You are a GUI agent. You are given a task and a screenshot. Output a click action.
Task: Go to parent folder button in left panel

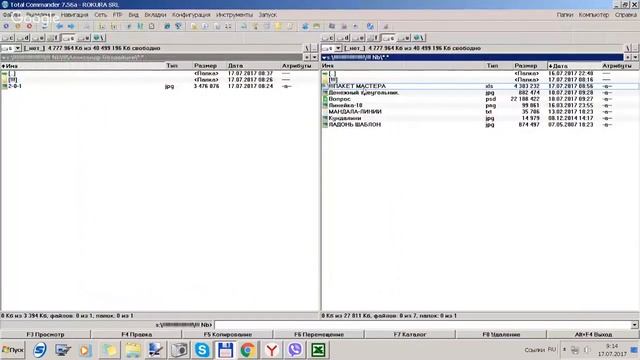click(314, 48)
